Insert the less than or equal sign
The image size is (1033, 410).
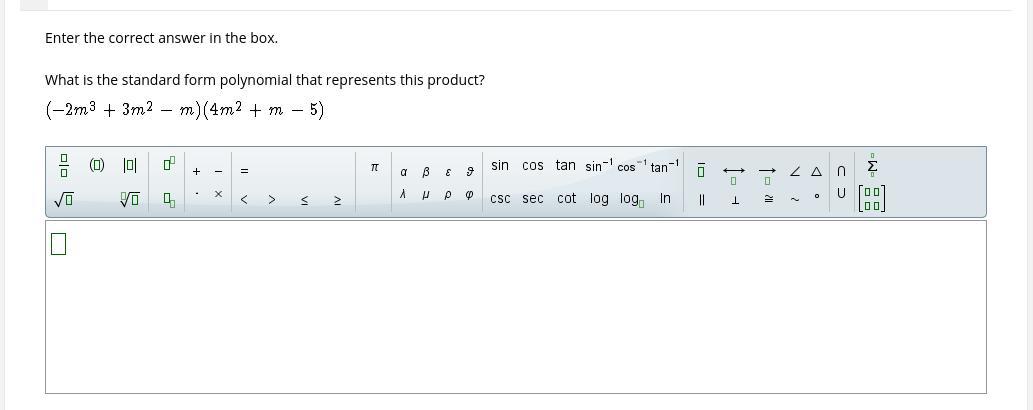pyautogui.click(x=305, y=200)
